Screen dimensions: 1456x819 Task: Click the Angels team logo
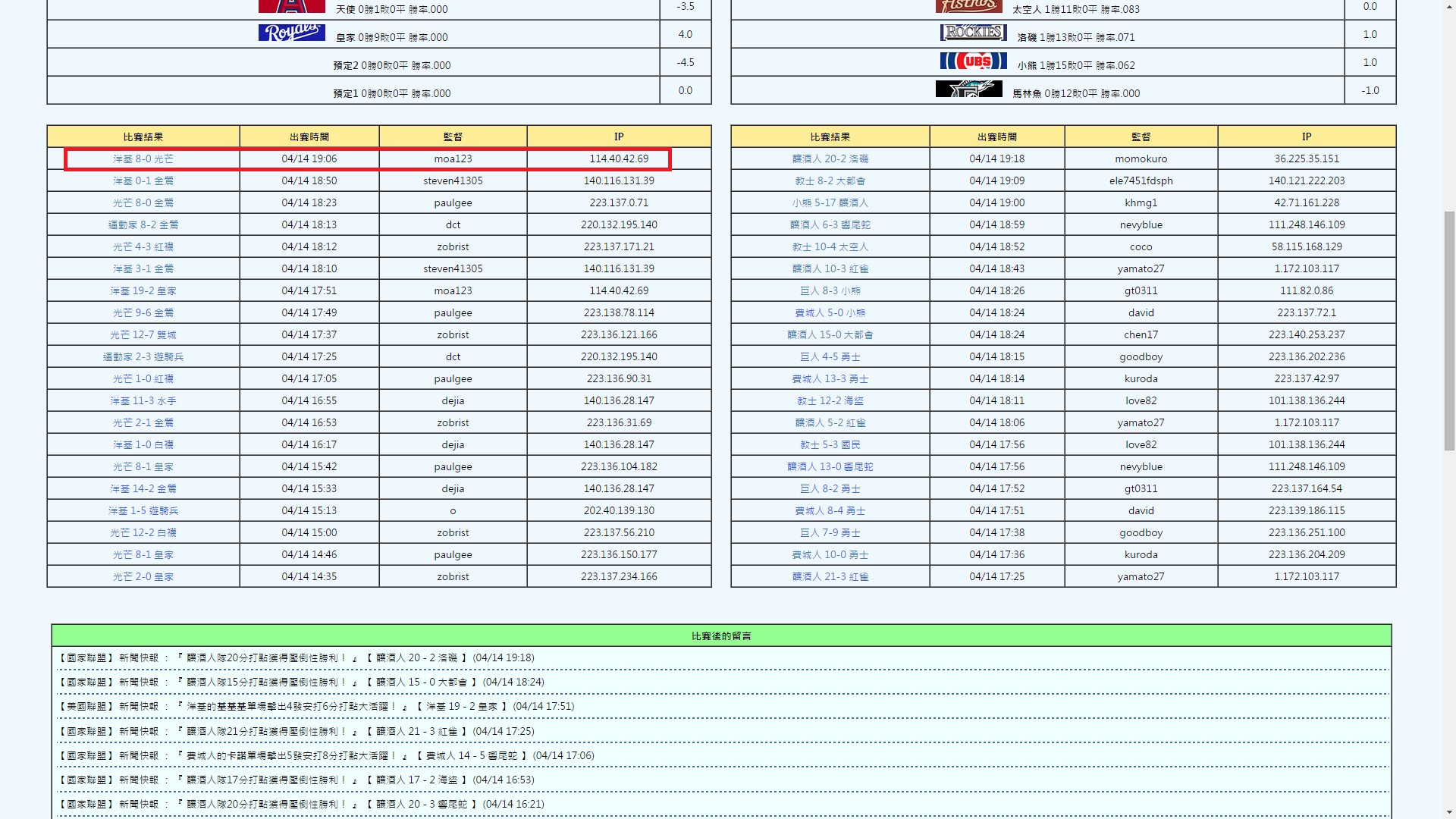coord(291,6)
